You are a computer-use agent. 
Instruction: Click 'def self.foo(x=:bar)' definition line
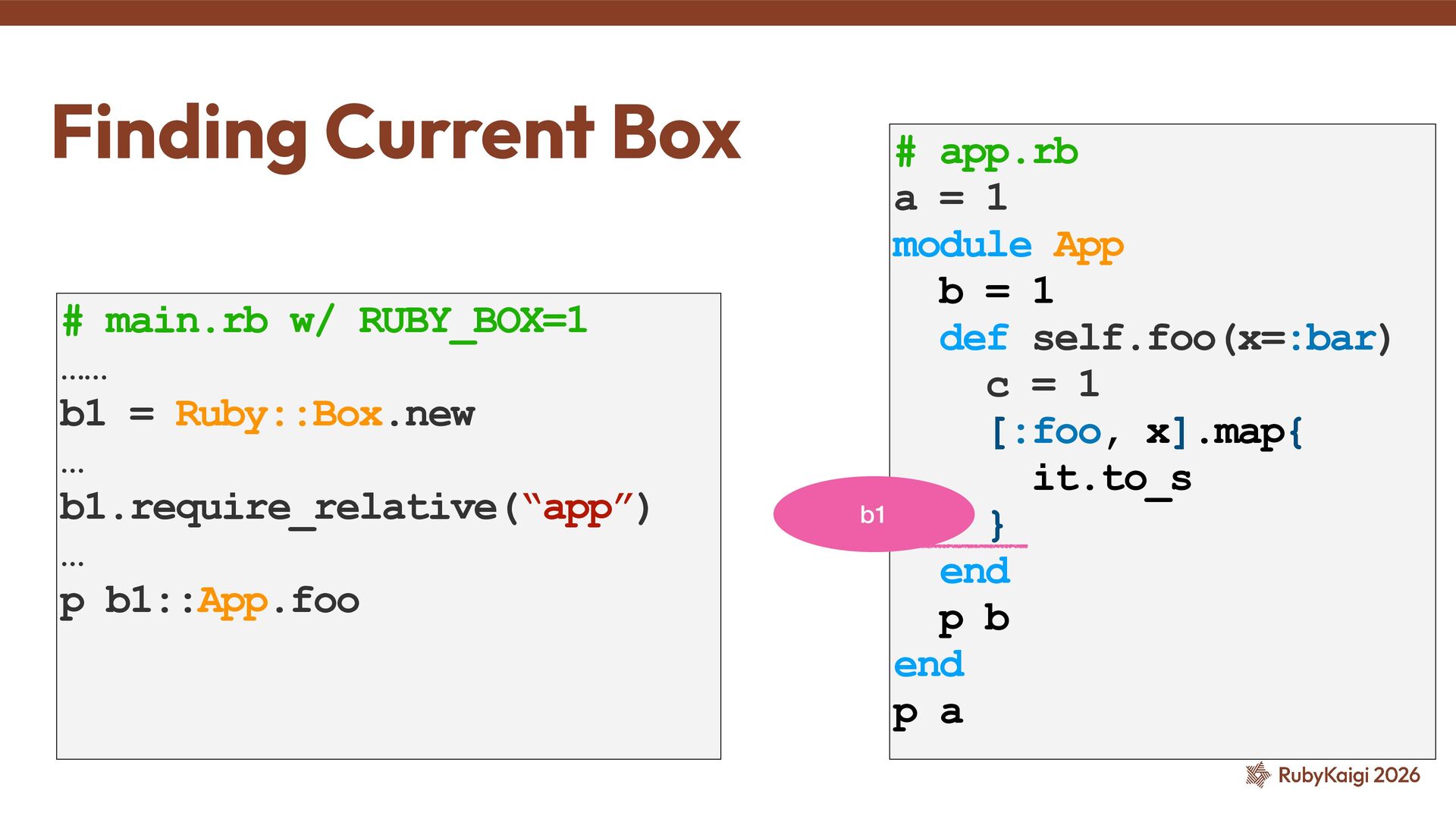pyautogui.click(x=1165, y=338)
